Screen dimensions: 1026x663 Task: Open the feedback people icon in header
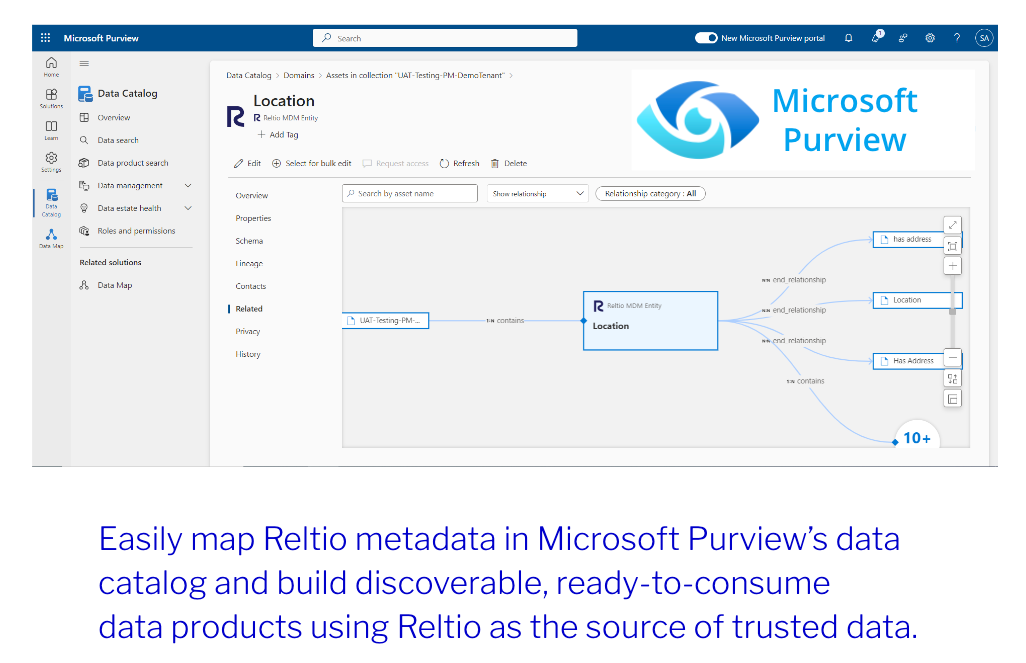(903, 38)
